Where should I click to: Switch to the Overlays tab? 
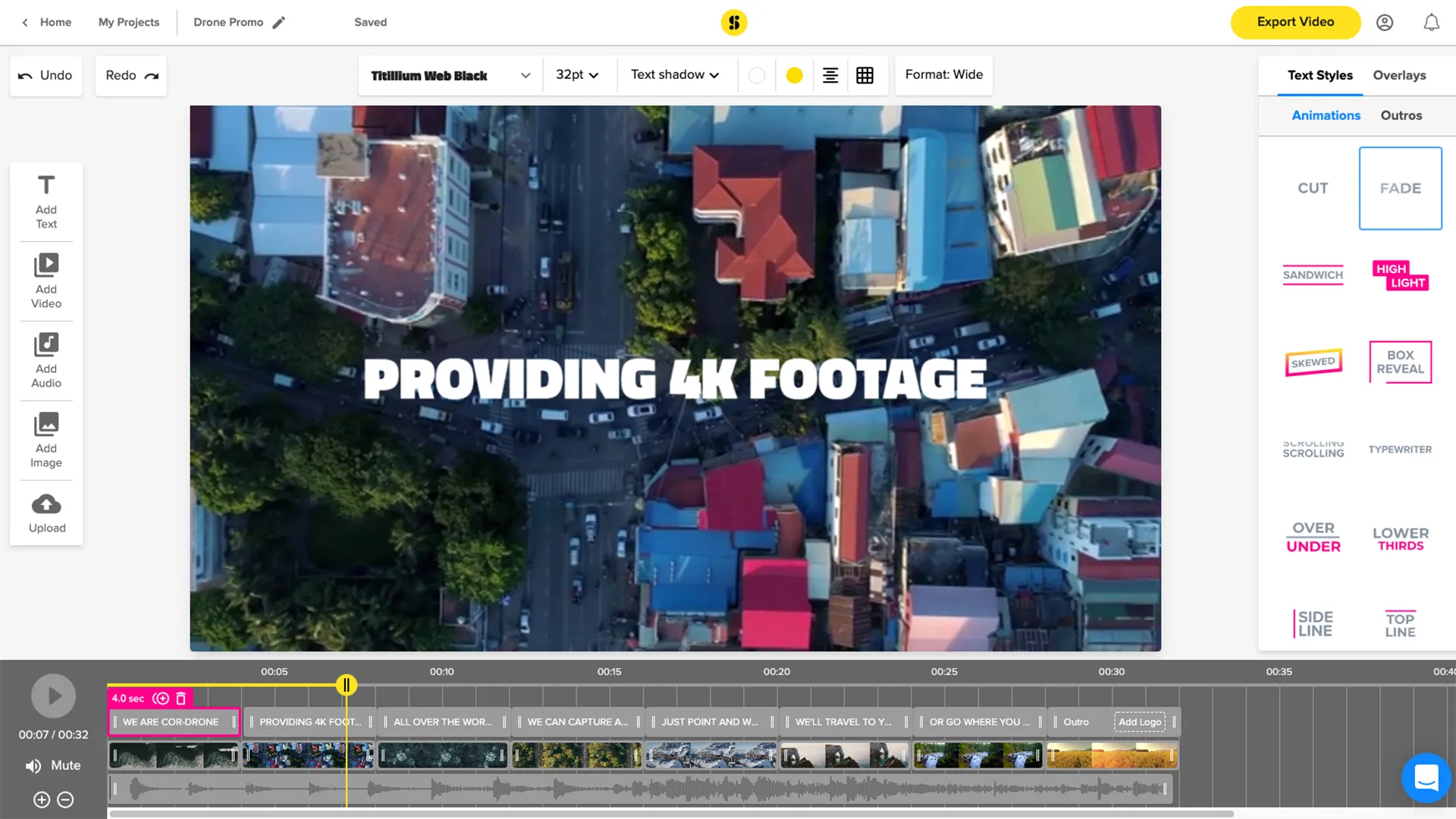tap(1400, 75)
